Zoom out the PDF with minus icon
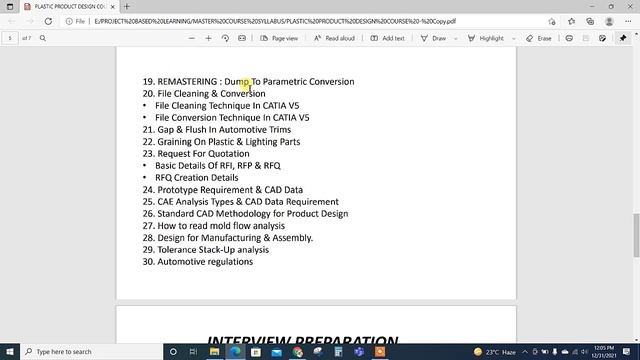Image resolution: width=640 pixels, height=360 pixels. (191, 38)
